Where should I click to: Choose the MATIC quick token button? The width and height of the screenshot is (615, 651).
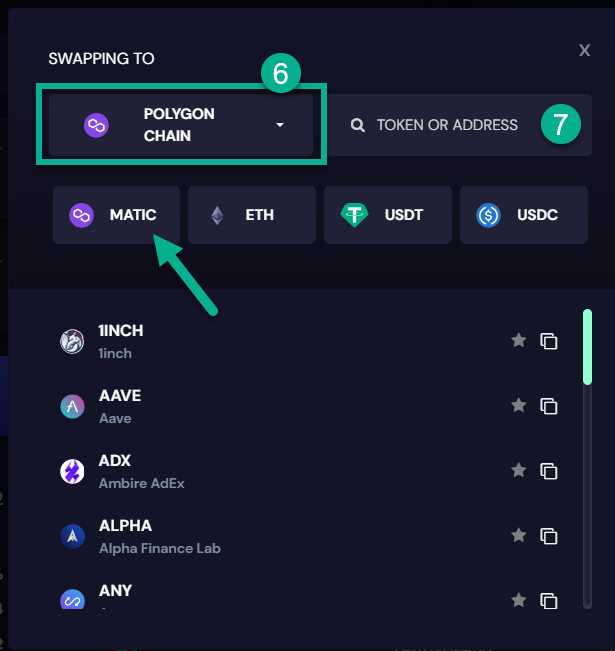click(116, 215)
